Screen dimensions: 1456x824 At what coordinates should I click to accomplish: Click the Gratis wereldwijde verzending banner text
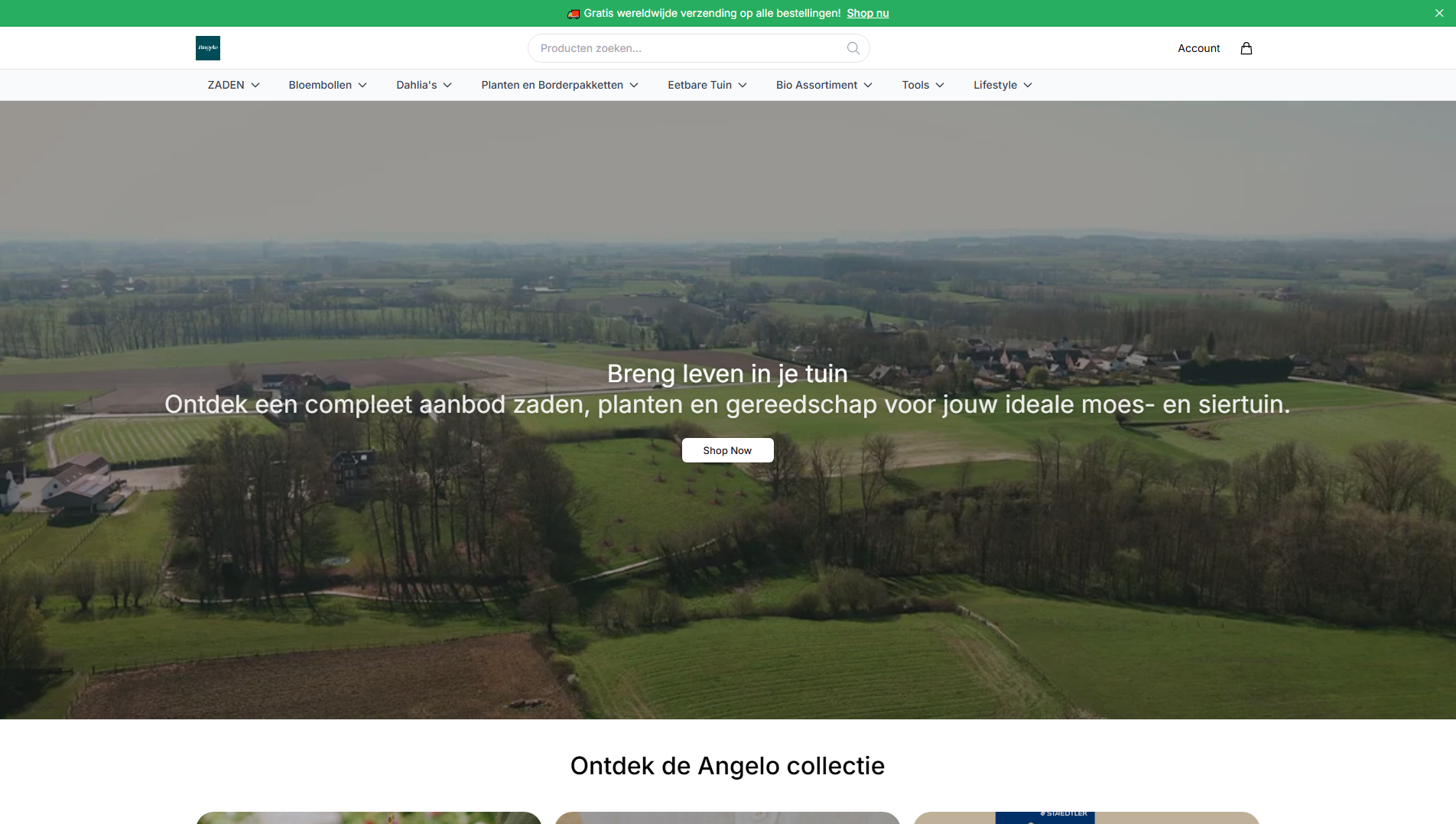pos(712,13)
